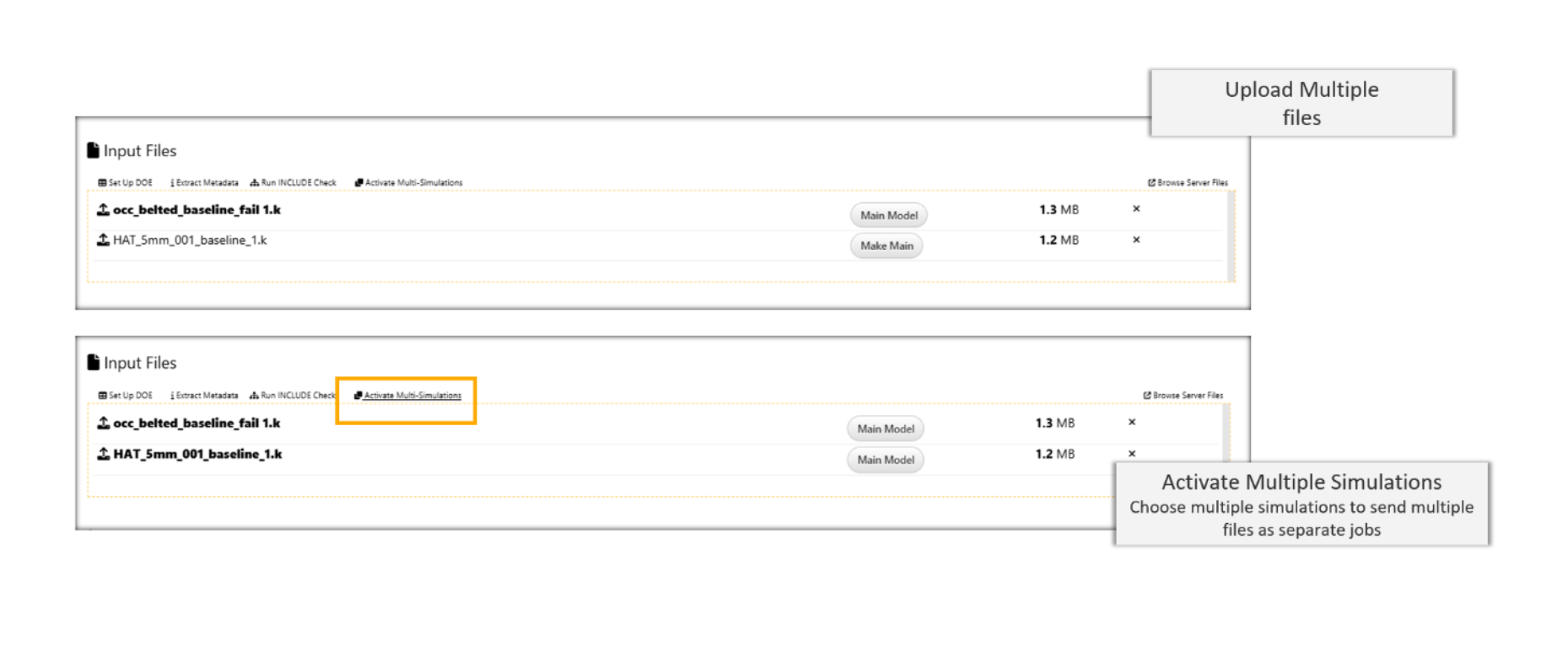The image size is (1568, 647).
Task: Click Set Up DOE in the bottom panel
Action: click(x=126, y=396)
